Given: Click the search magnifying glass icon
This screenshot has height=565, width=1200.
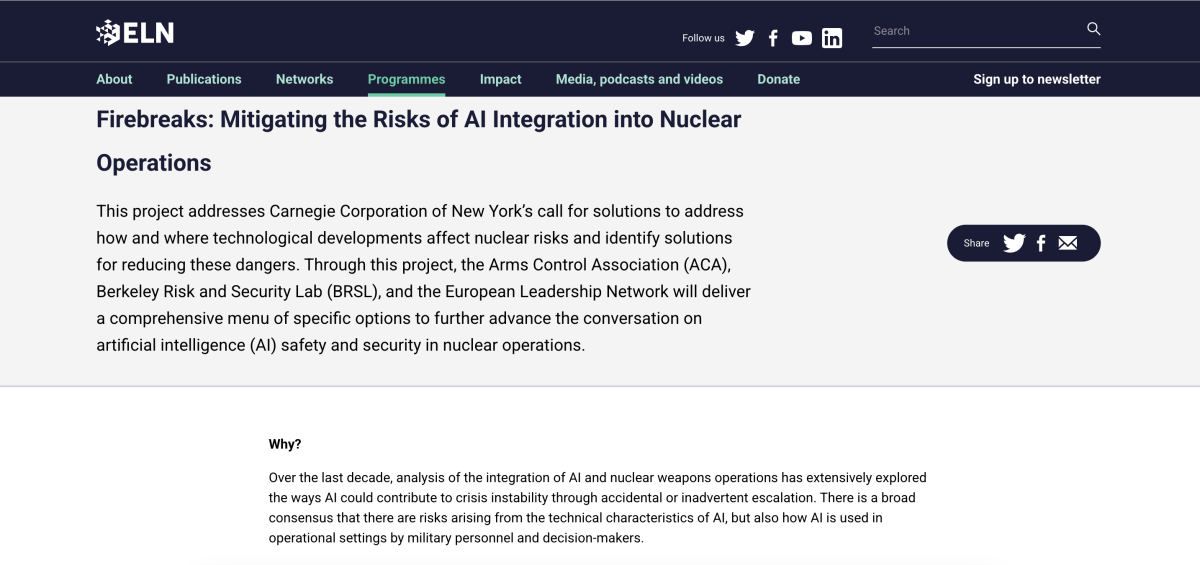Looking at the screenshot, I should point(1093,29).
